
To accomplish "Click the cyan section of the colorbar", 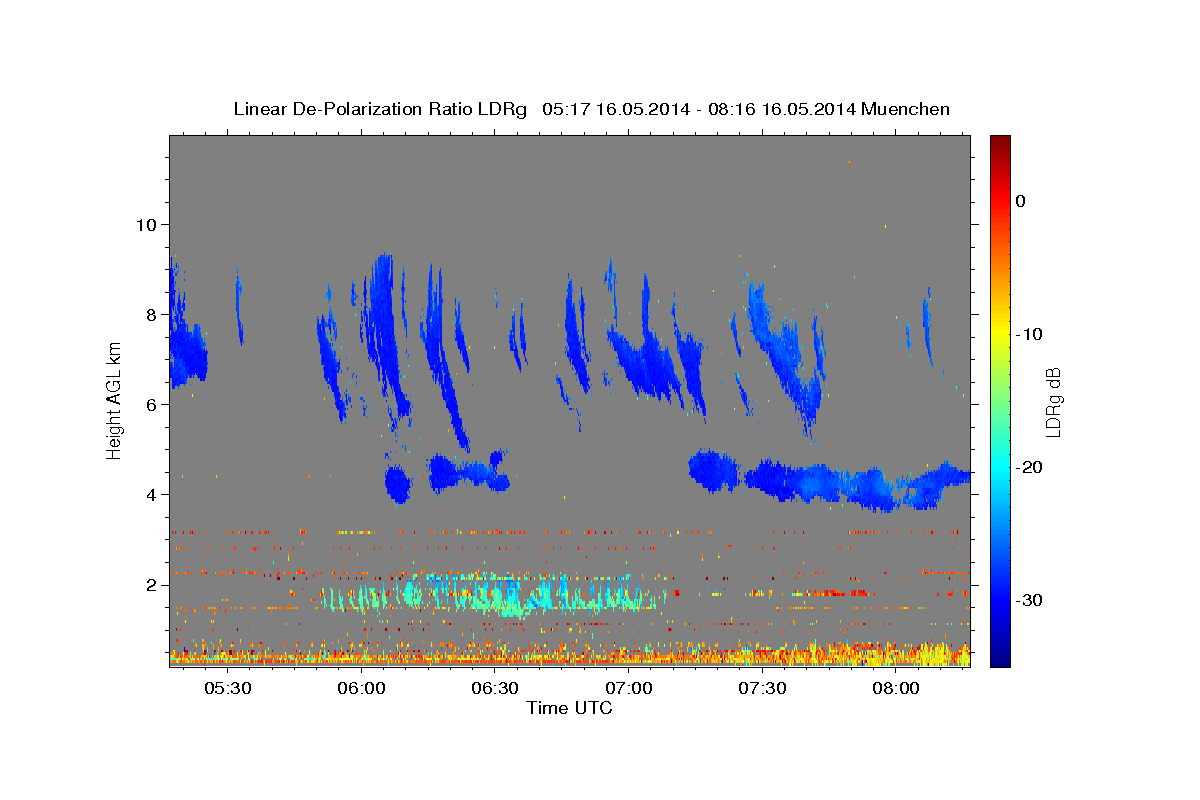I will [1000, 467].
